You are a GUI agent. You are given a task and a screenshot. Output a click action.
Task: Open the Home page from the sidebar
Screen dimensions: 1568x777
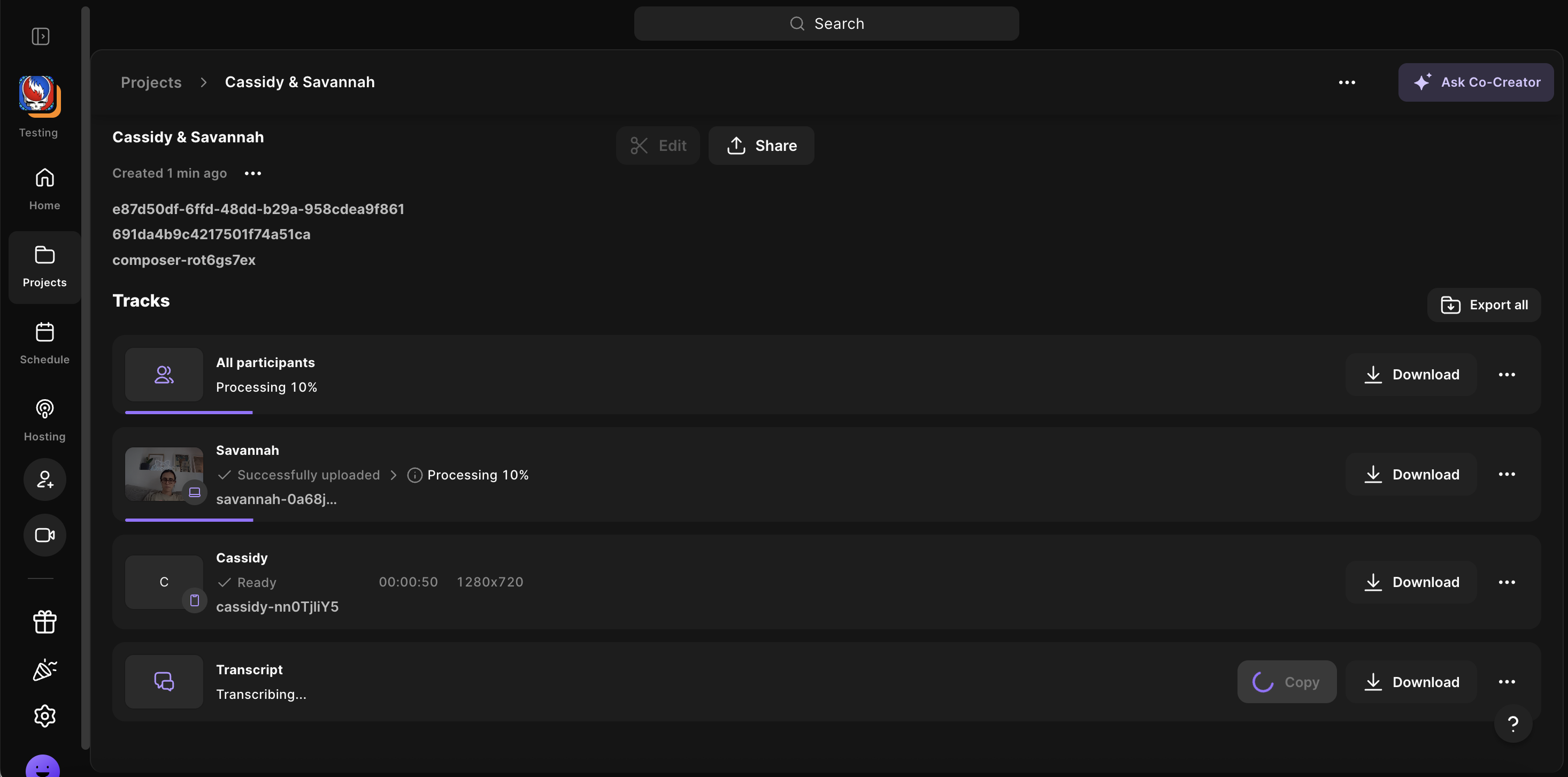click(x=44, y=189)
